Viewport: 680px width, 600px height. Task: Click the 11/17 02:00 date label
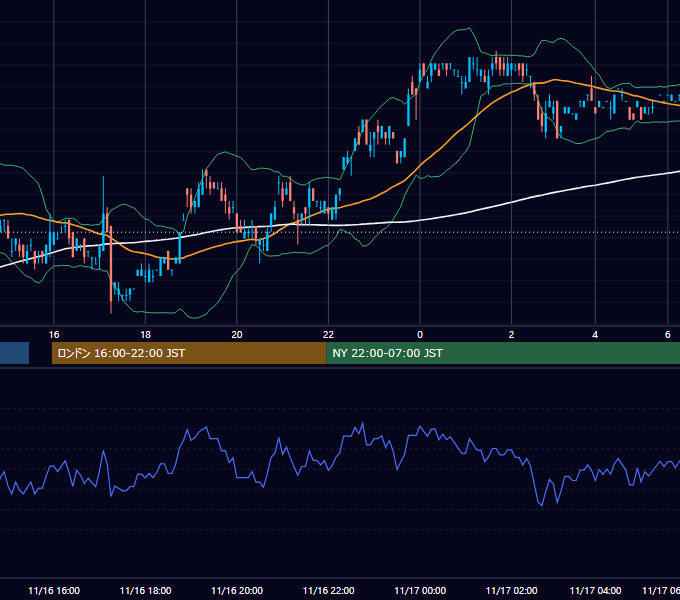511,590
